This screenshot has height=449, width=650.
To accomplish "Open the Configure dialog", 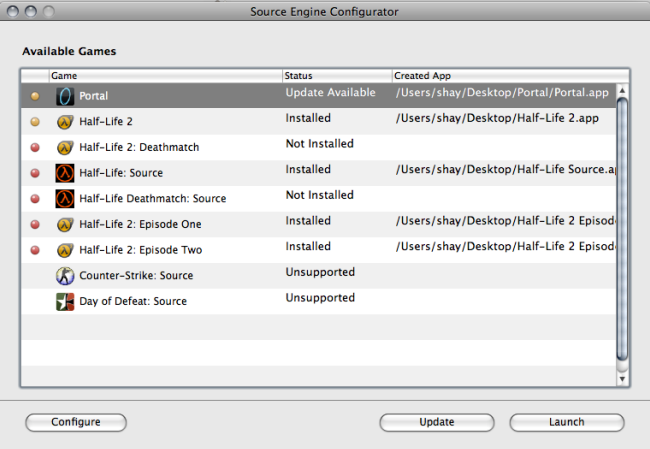I will pyautogui.click(x=76, y=422).
